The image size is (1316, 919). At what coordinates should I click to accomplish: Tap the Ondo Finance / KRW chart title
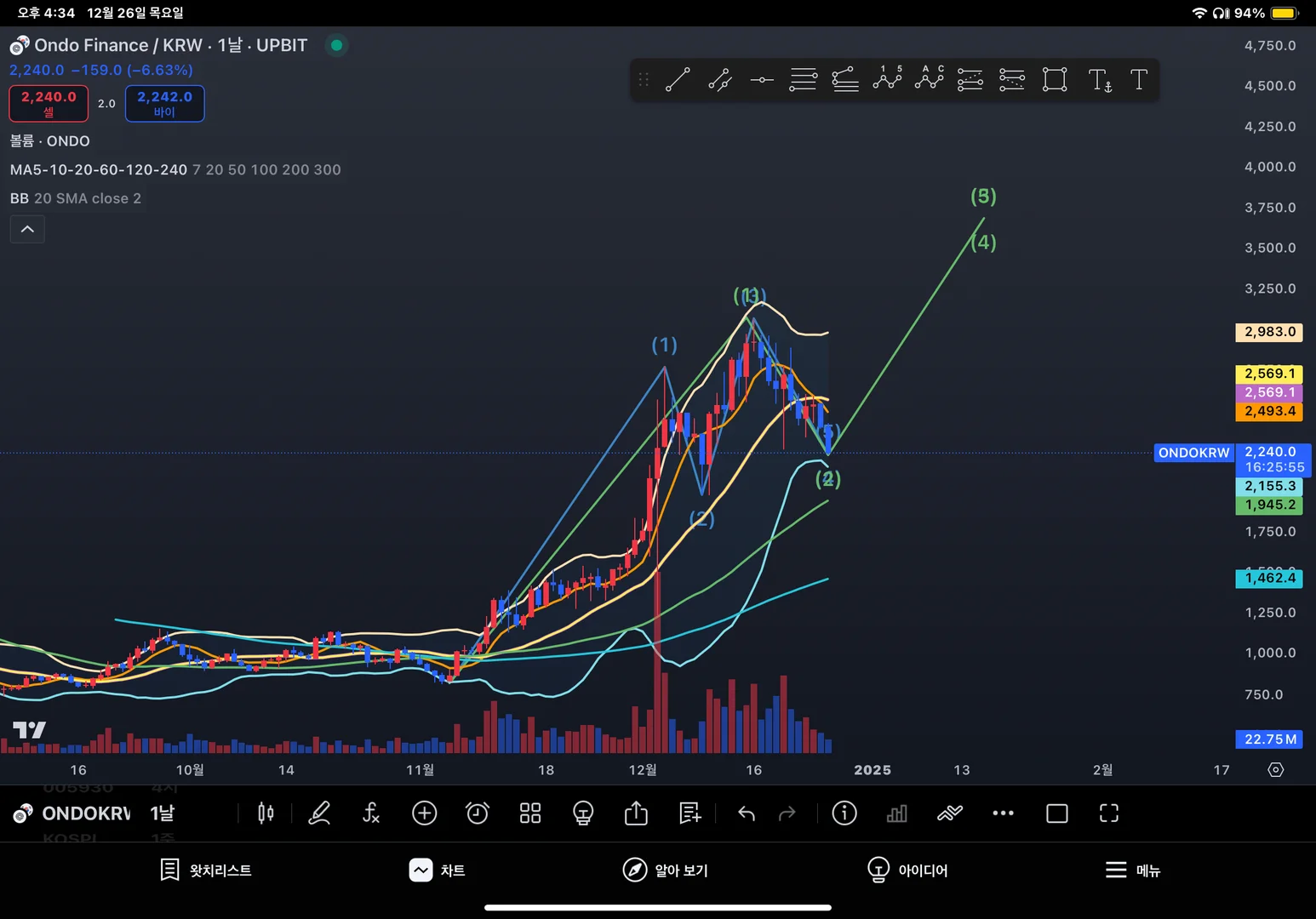tap(118, 45)
